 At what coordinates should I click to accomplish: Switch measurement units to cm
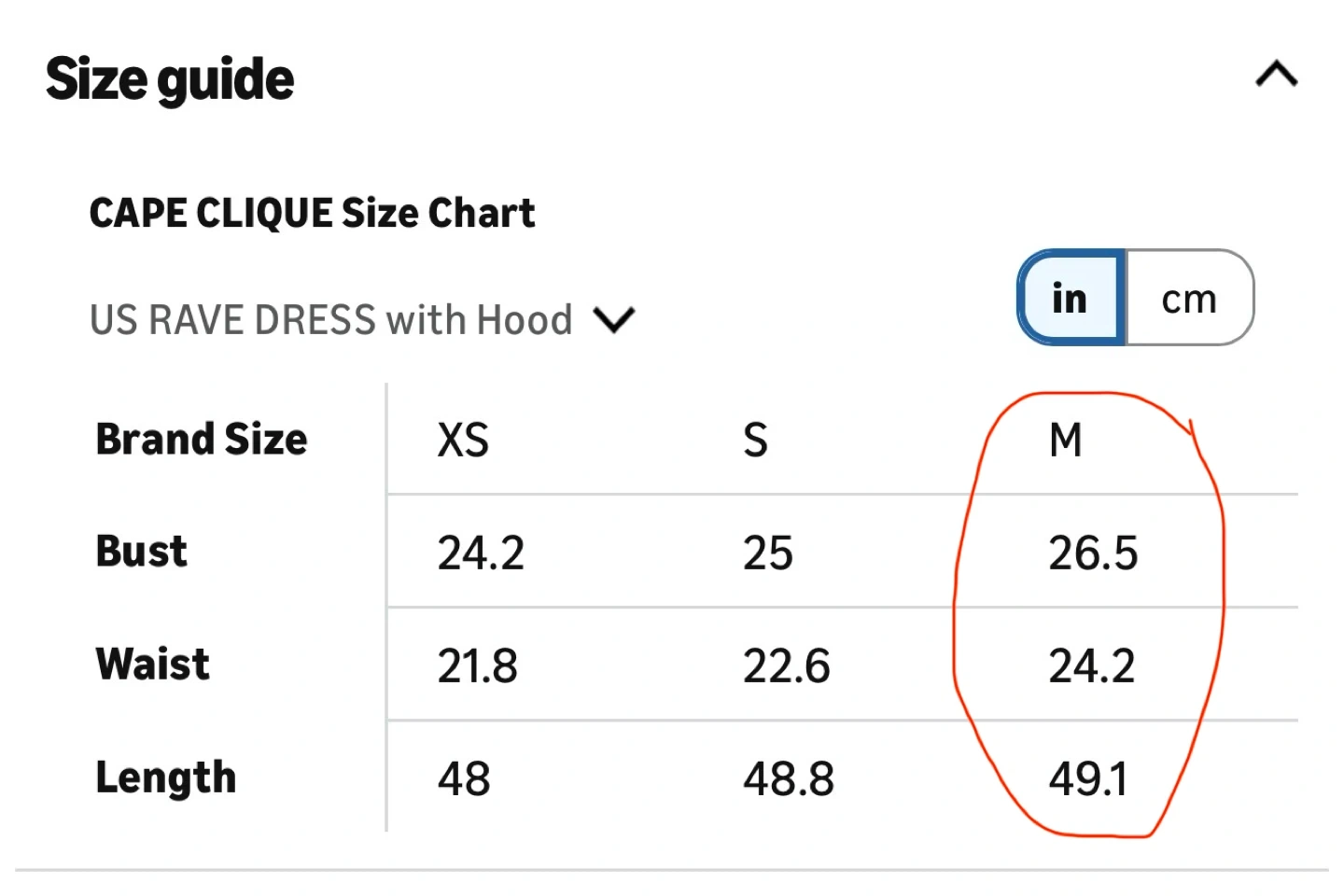pos(1188,299)
